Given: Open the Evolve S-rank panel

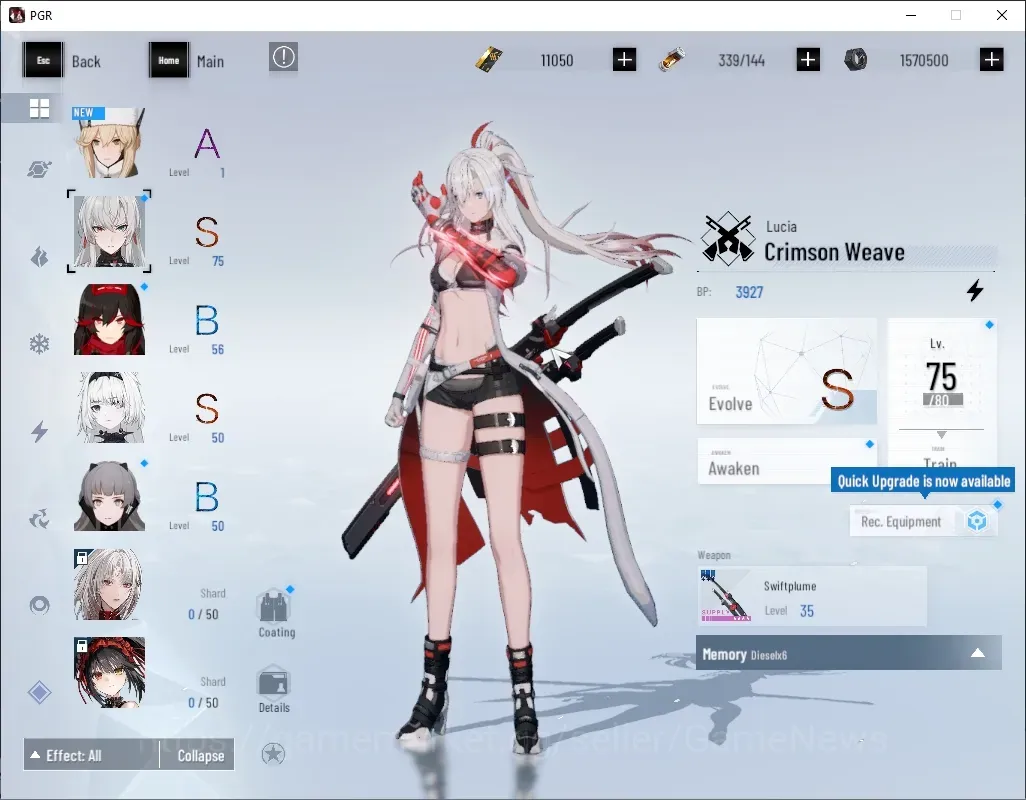Looking at the screenshot, I should 787,371.
